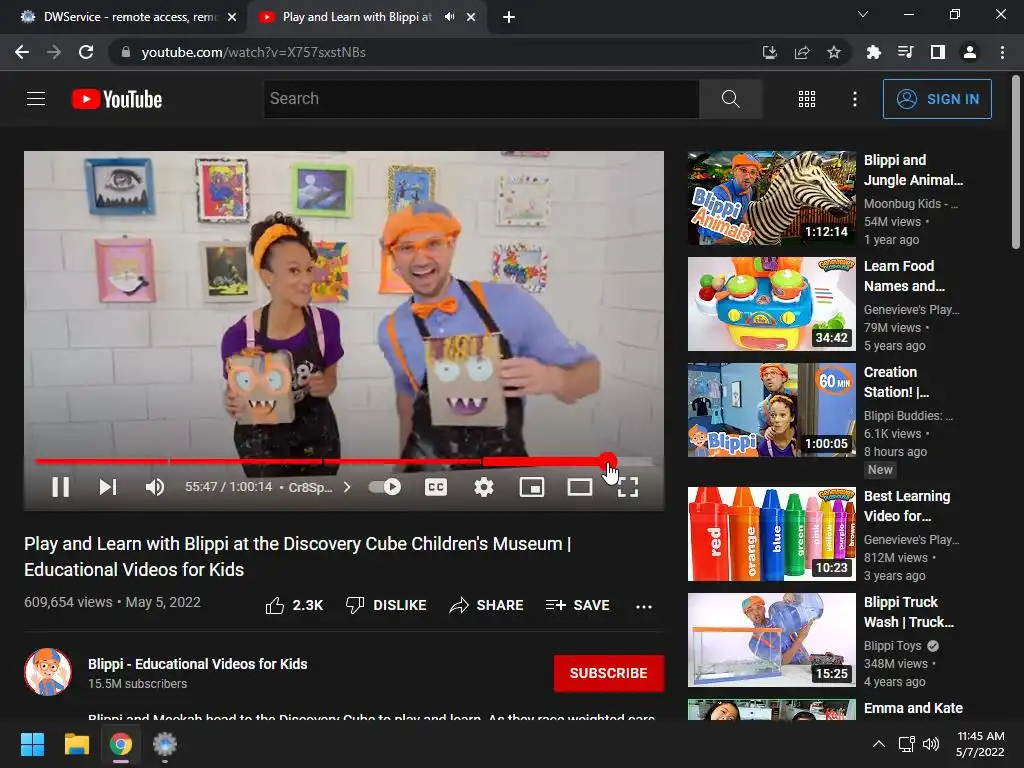Image resolution: width=1024 pixels, height=768 pixels.
Task: Click the search magnifier button
Action: tap(730, 99)
